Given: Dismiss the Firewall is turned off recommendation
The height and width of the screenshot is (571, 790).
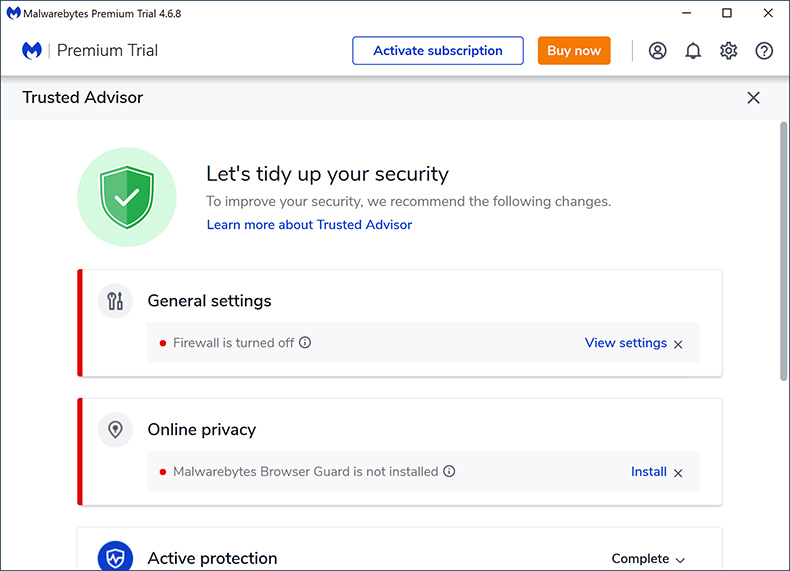Looking at the screenshot, I should tap(678, 344).
